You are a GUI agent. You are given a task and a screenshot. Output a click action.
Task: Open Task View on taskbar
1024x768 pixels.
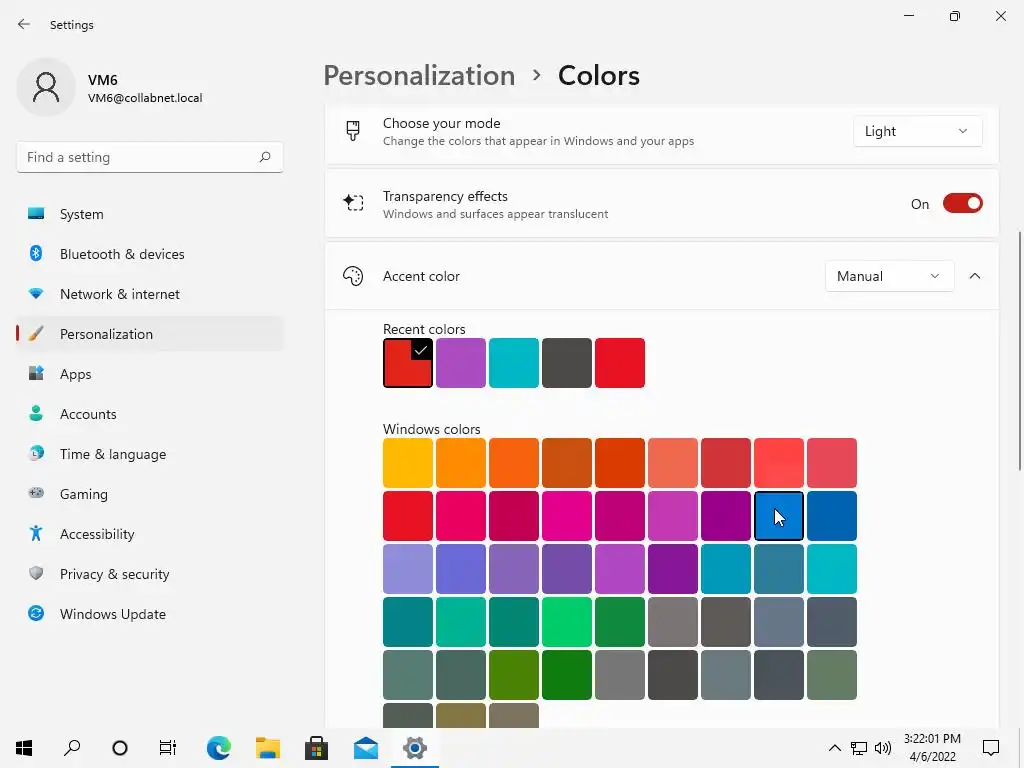pyautogui.click(x=168, y=748)
